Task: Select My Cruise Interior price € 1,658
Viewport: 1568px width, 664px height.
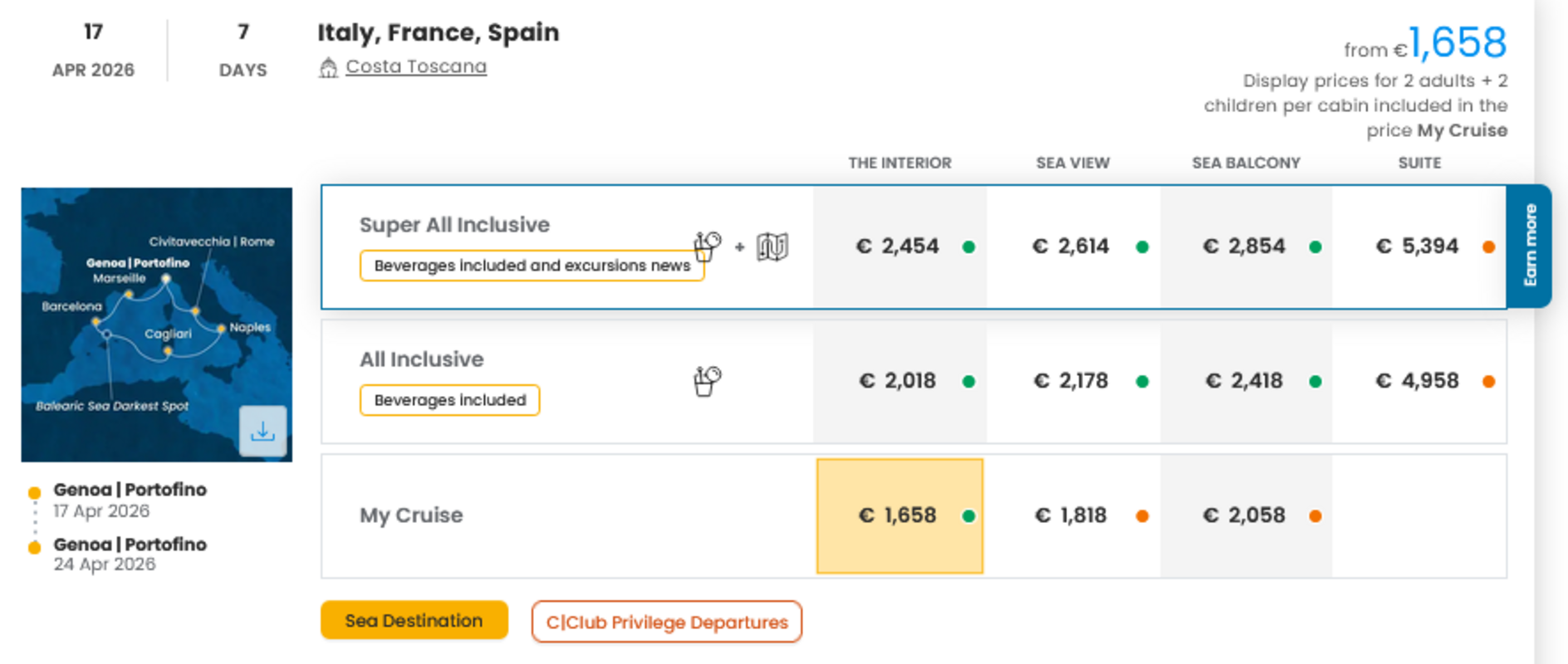Action: [899, 515]
